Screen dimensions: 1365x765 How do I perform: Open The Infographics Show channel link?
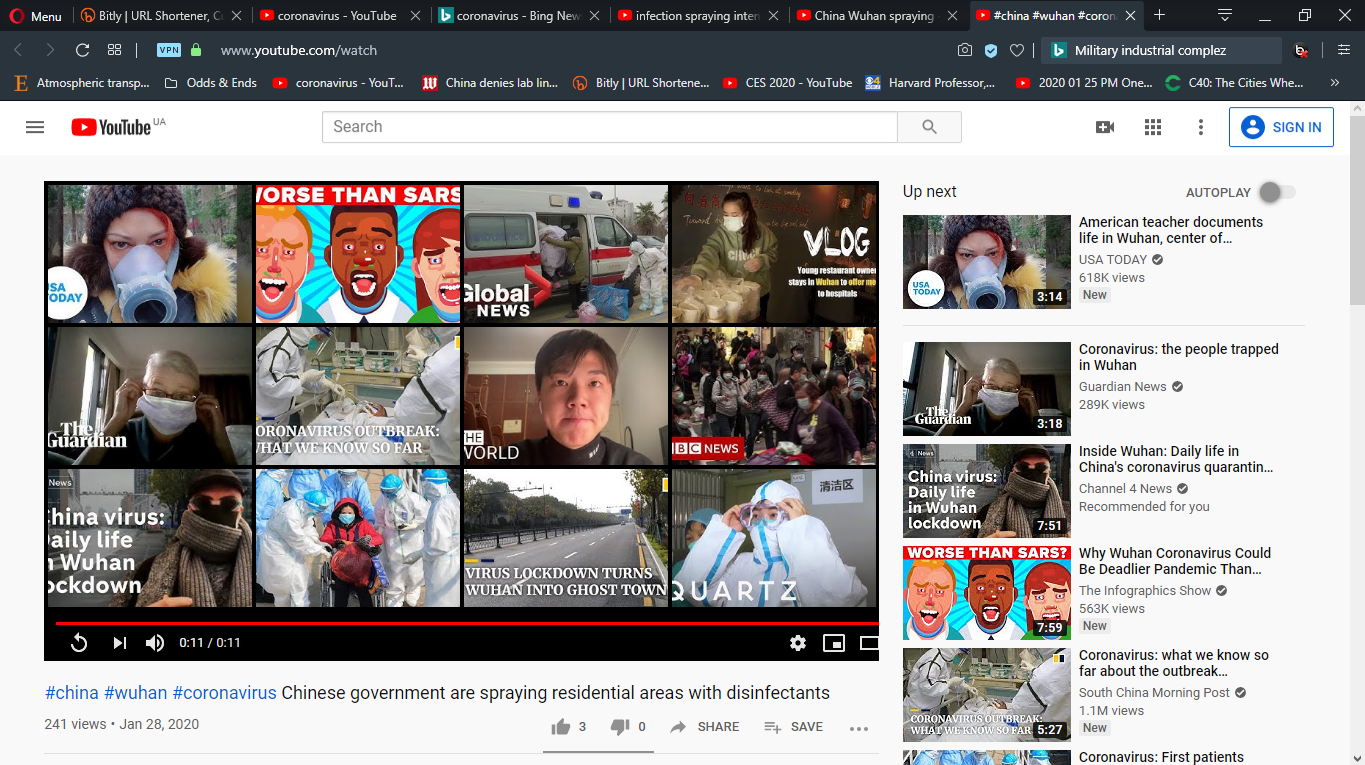point(1145,591)
